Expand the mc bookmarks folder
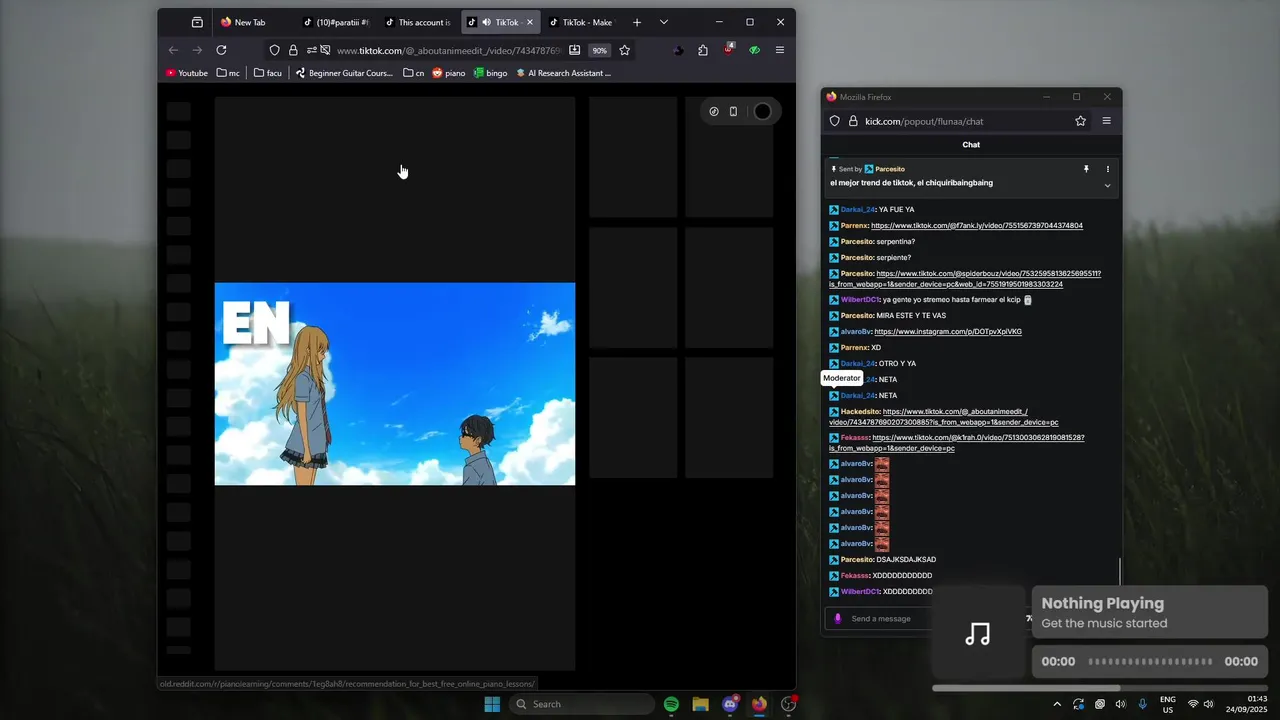The width and height of the screenshot is (1280, 720). (x=228, y=73)
